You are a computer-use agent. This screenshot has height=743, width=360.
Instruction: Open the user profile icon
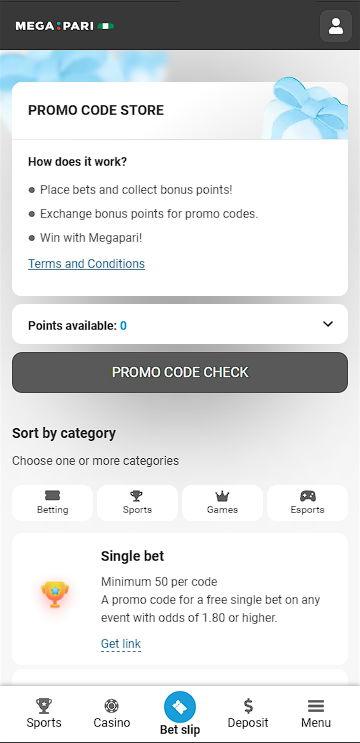[x=336, y=26]
